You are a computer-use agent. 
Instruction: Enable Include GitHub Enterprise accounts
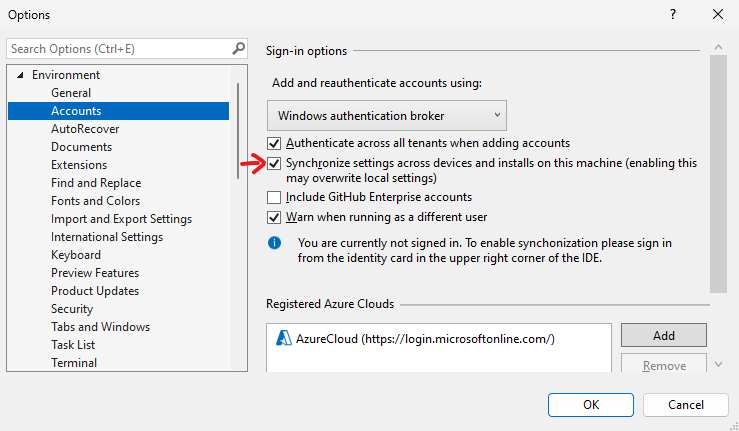click(x=274, y=197)
